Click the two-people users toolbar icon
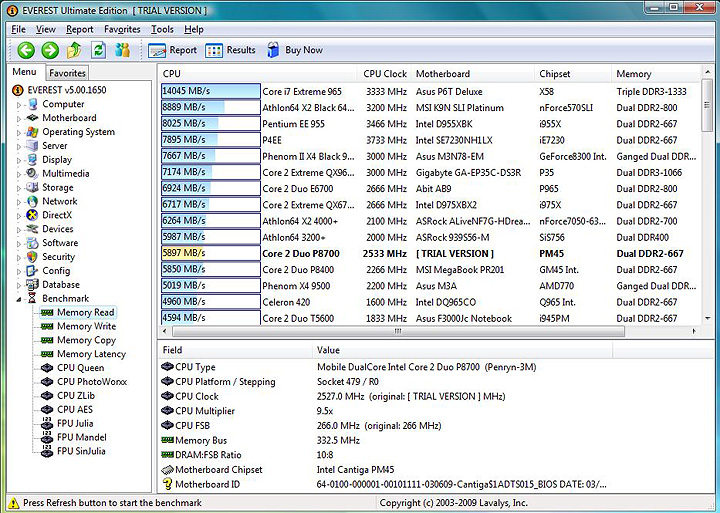The height and width of the screenshot is (513, 720). click(123, 50)
